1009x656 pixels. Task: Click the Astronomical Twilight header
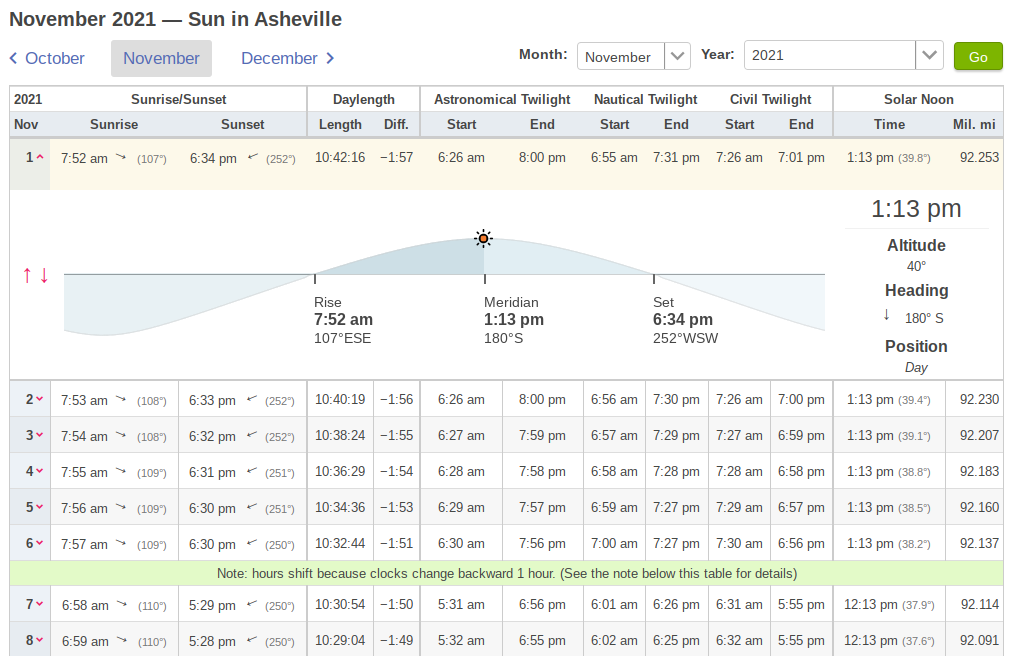coord(502,99)
